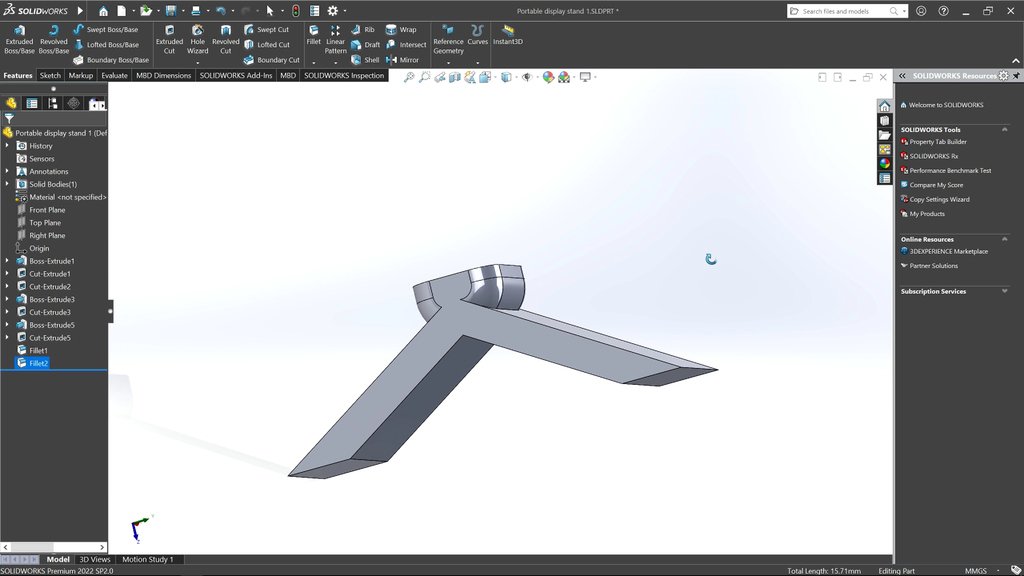The image size is (1024, 576).
Task: Open the PropertyManager tab icon
Action: [32, 103]
